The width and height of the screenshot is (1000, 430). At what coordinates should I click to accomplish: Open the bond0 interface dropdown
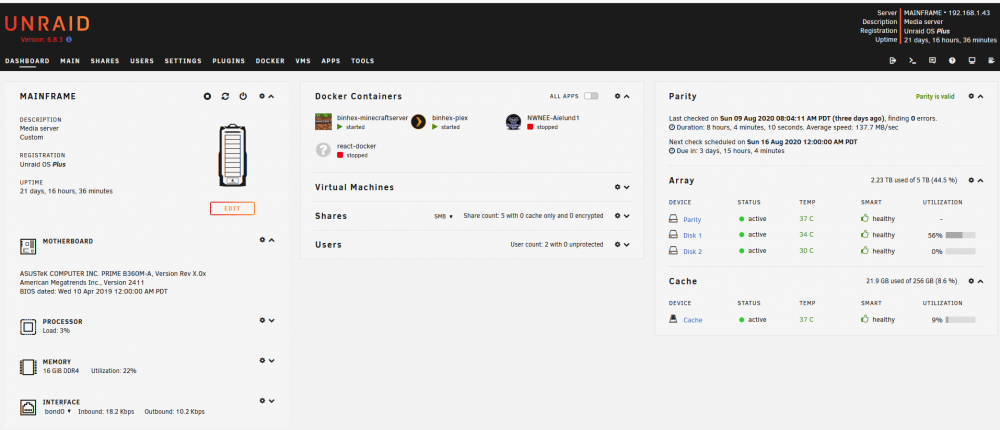[x=57, y=412]
